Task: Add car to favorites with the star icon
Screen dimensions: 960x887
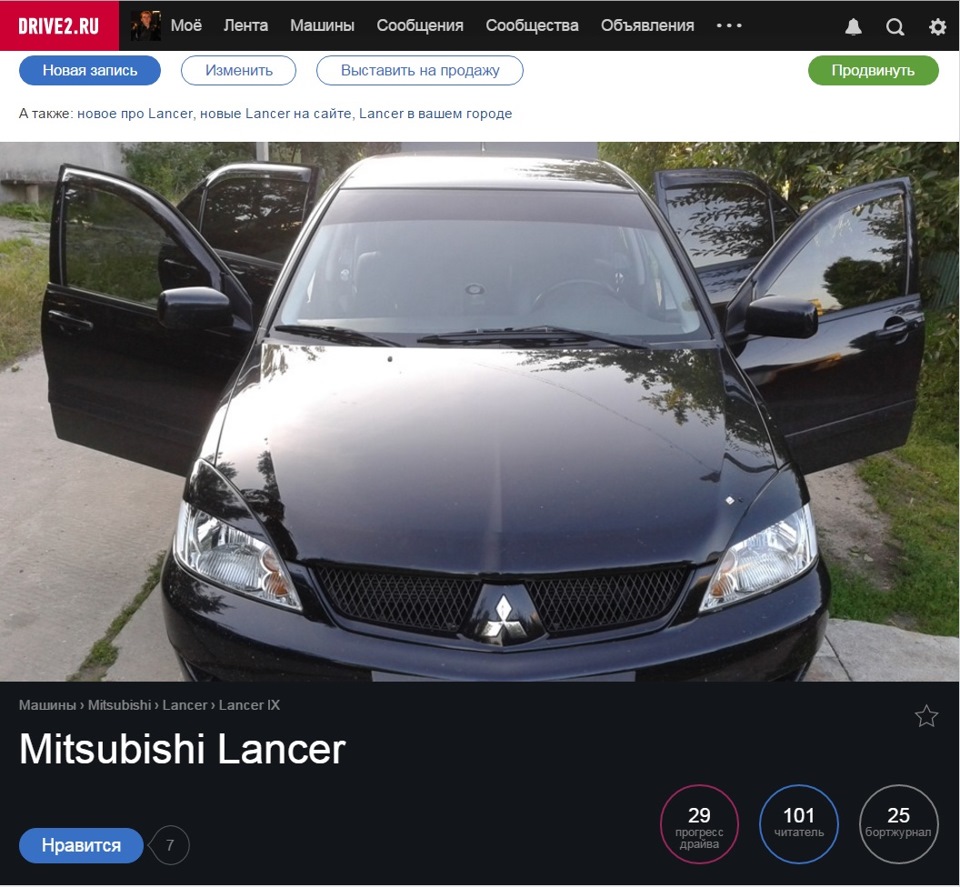Action: (927, 713)
